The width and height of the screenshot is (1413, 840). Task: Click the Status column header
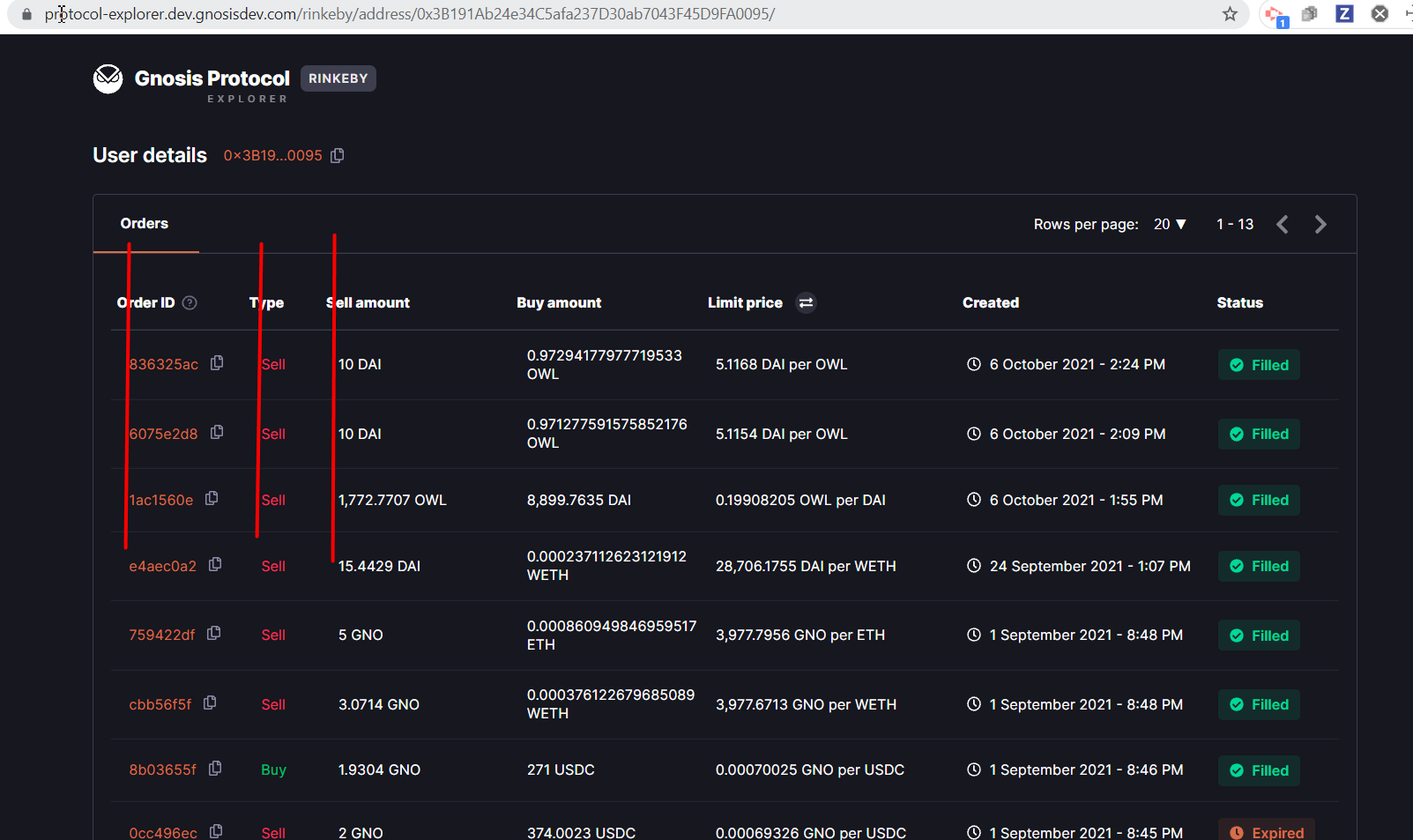pyautogui.click(x=1240, y=302)
